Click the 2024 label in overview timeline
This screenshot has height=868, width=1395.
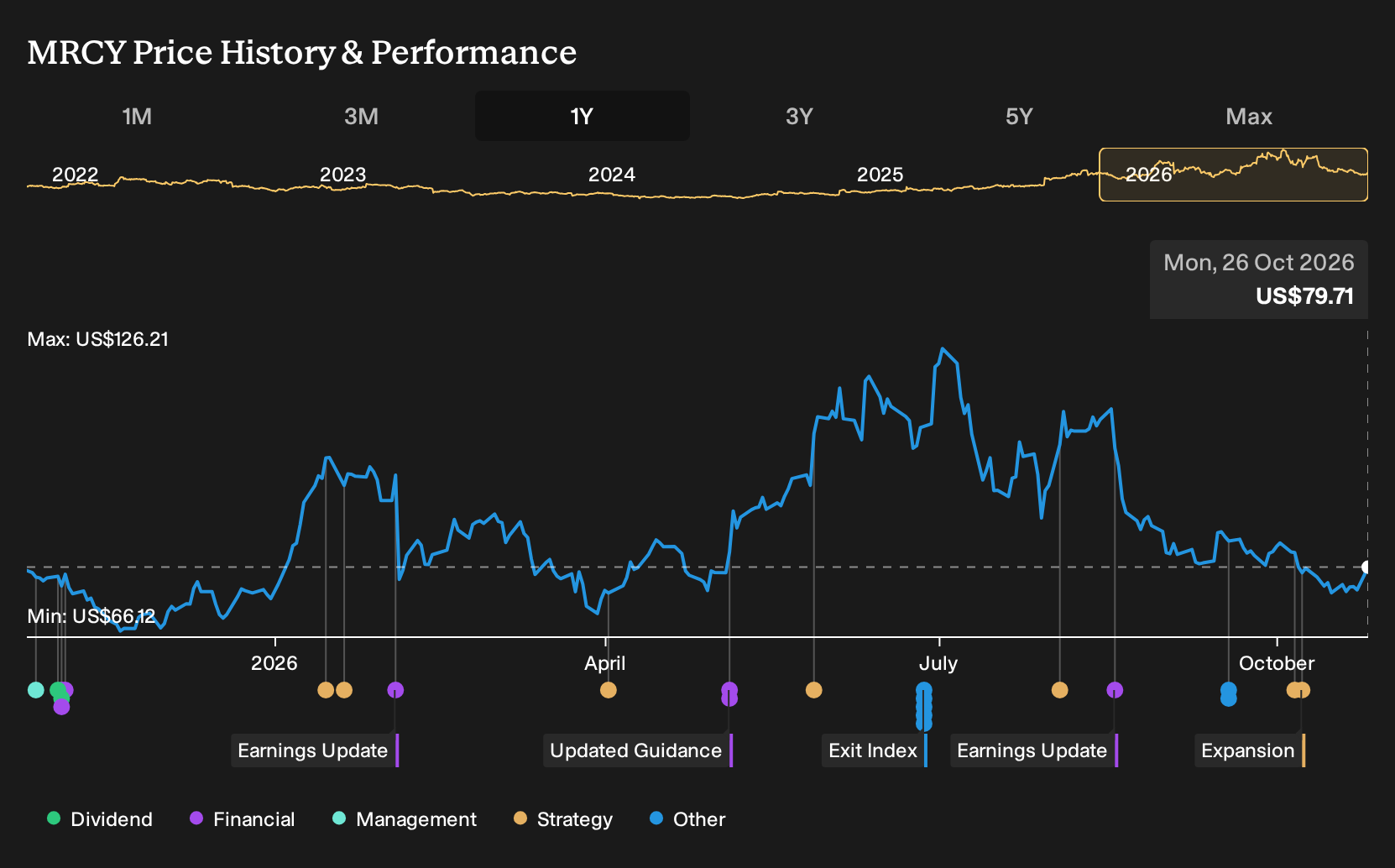click(x=612, y=175)
